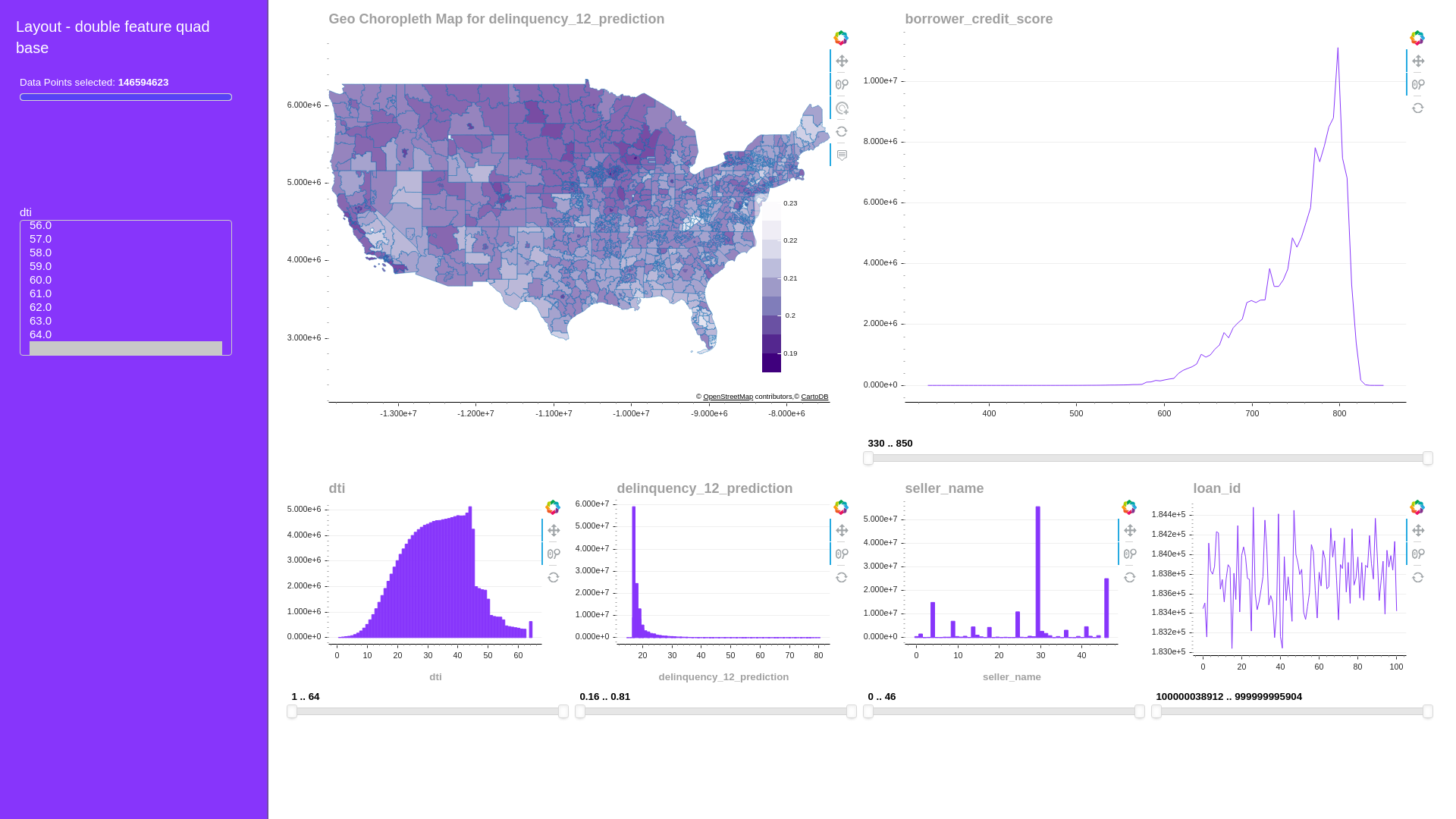Select 56.0 in the dti list
This screenshot has height=819, width=1456.
[126, 225]
